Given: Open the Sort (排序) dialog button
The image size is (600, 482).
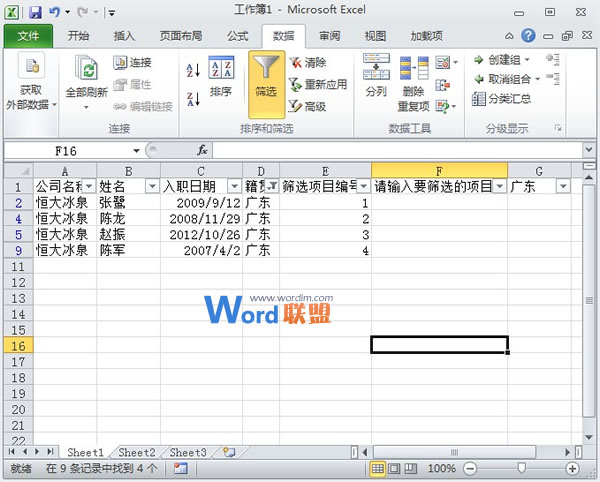Looking at the screenshot, I should pyautogui.click(x=221, y=80).
